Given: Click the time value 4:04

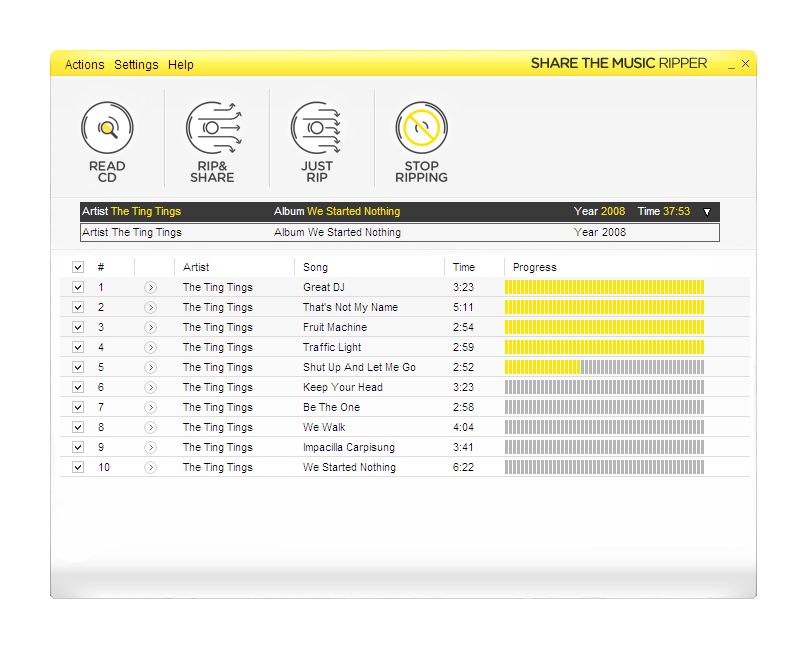Looking at the screenshot, I should point(463,427).
